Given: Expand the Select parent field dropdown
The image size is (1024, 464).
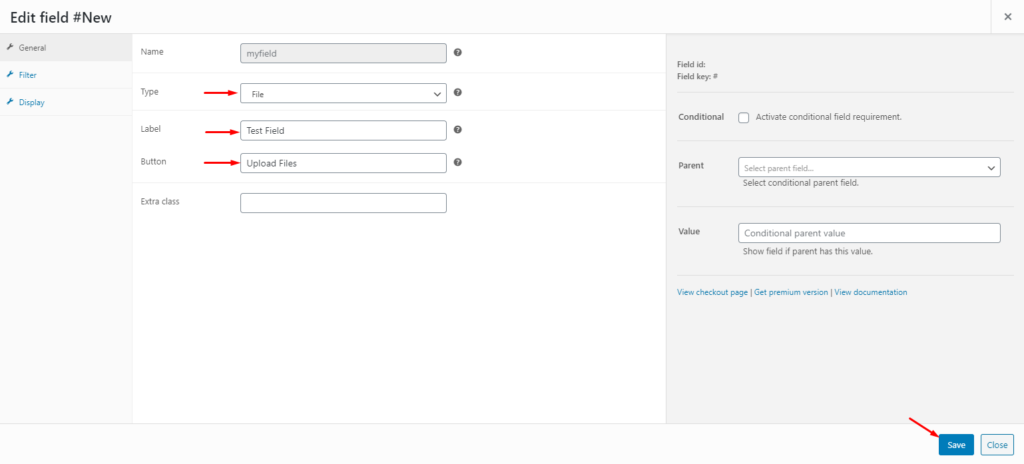Looking at the screenshot, I should tap(869, 168).
